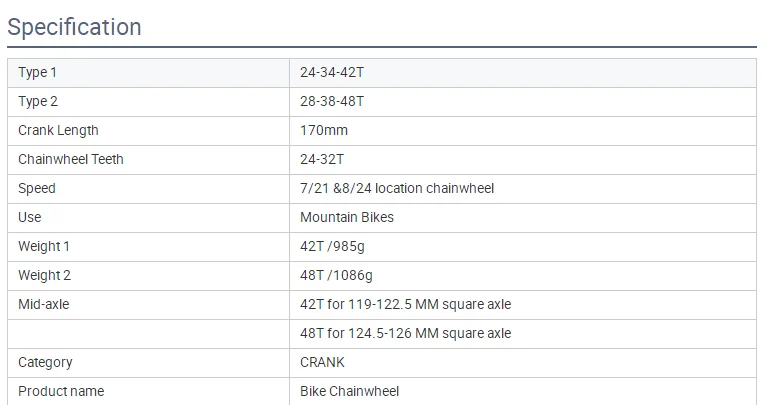Click the Crank Length label

tap(58, 131)
